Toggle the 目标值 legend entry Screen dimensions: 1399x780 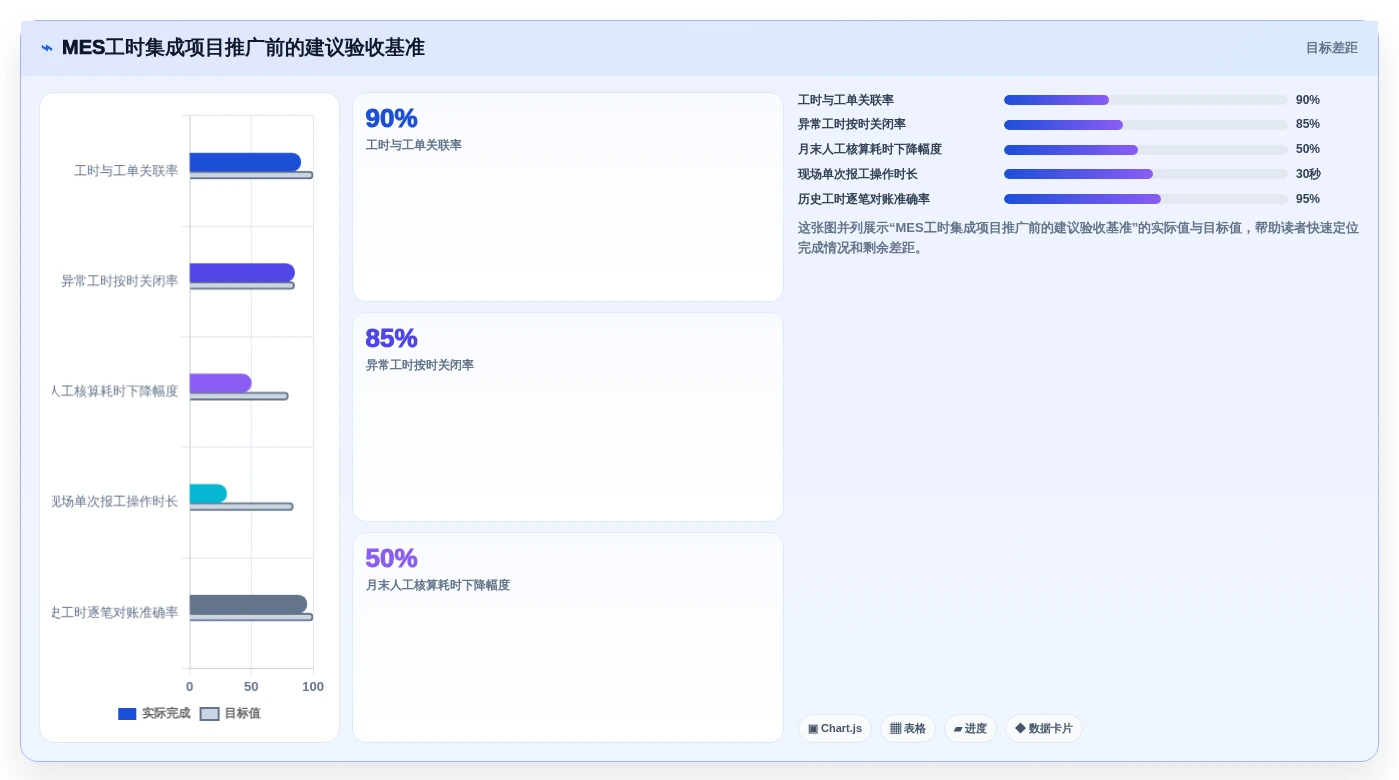pos(230,713)
